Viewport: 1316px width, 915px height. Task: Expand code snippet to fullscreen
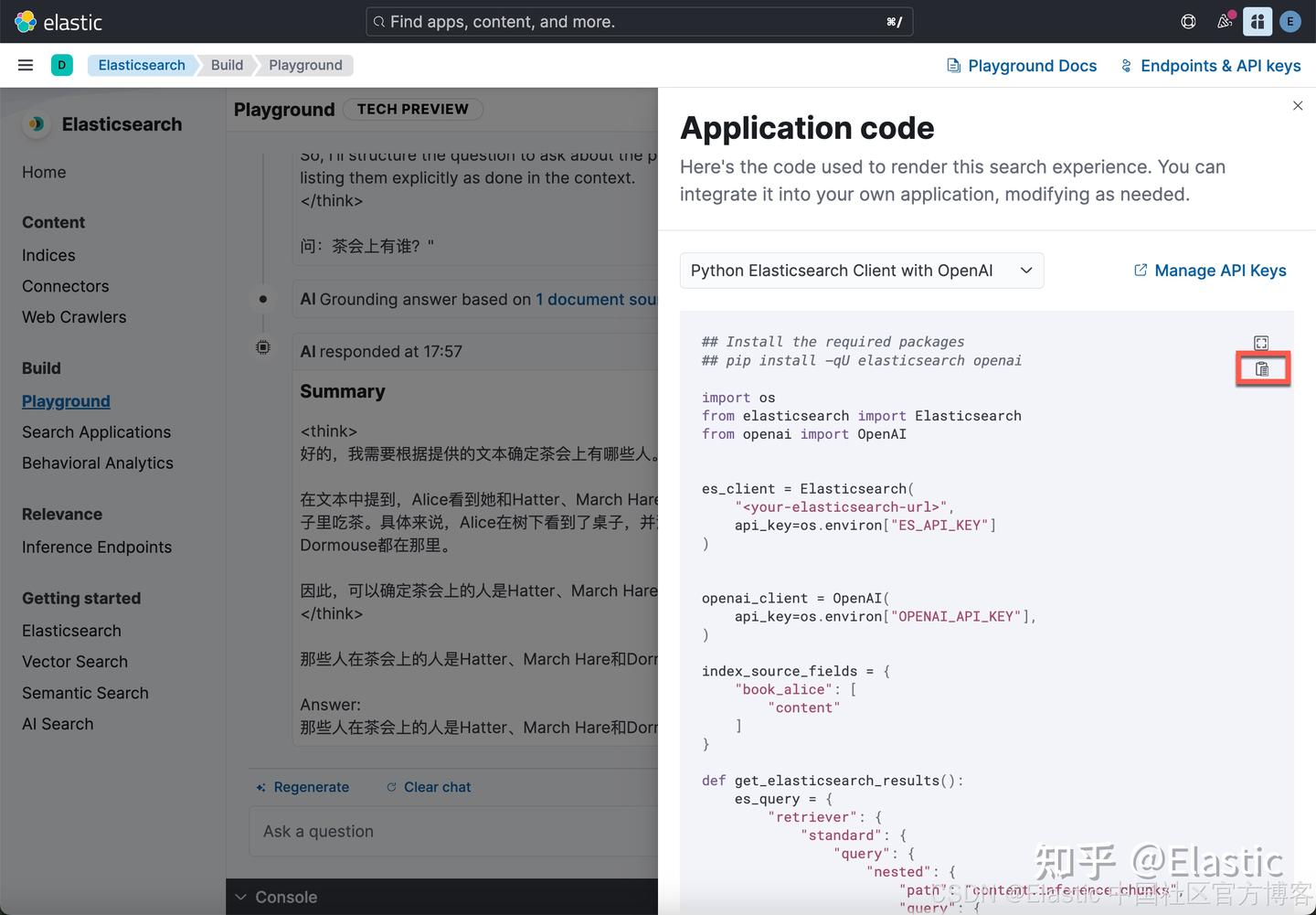1261,342
